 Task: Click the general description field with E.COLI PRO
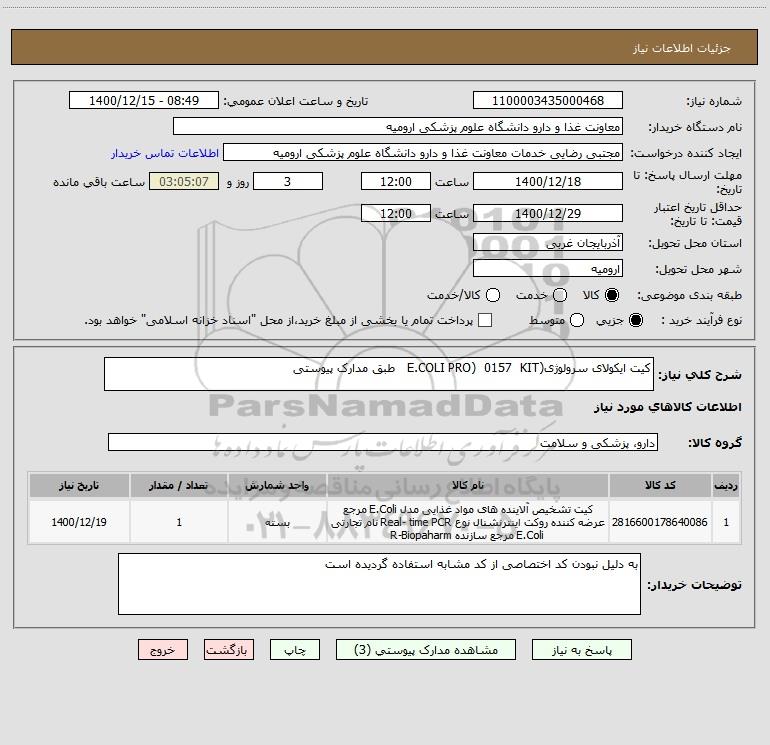379,374
